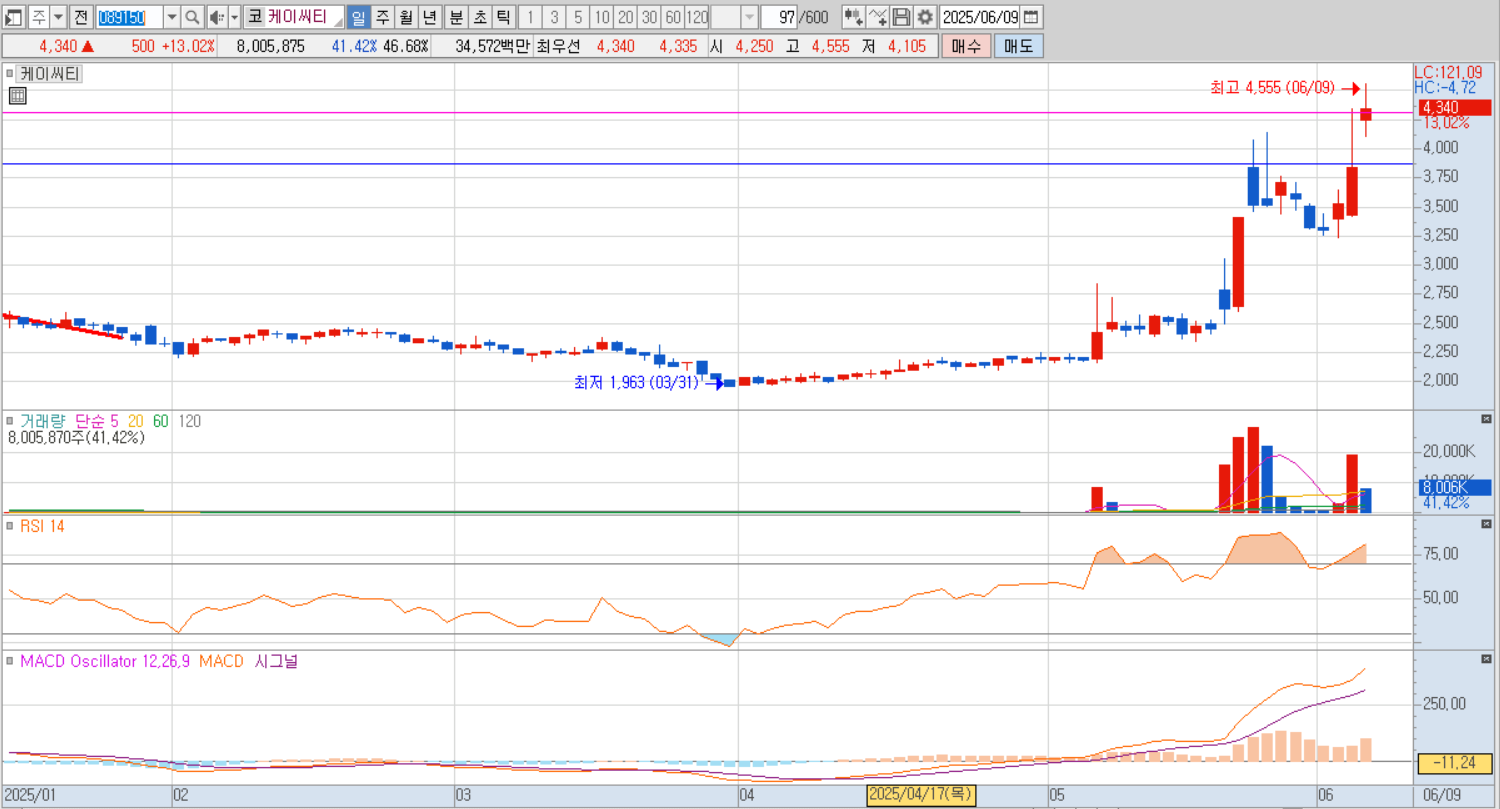Switch to the 년 yearly period tab
This screenshot has width=1500, height=809.
[x=428, y=17]
